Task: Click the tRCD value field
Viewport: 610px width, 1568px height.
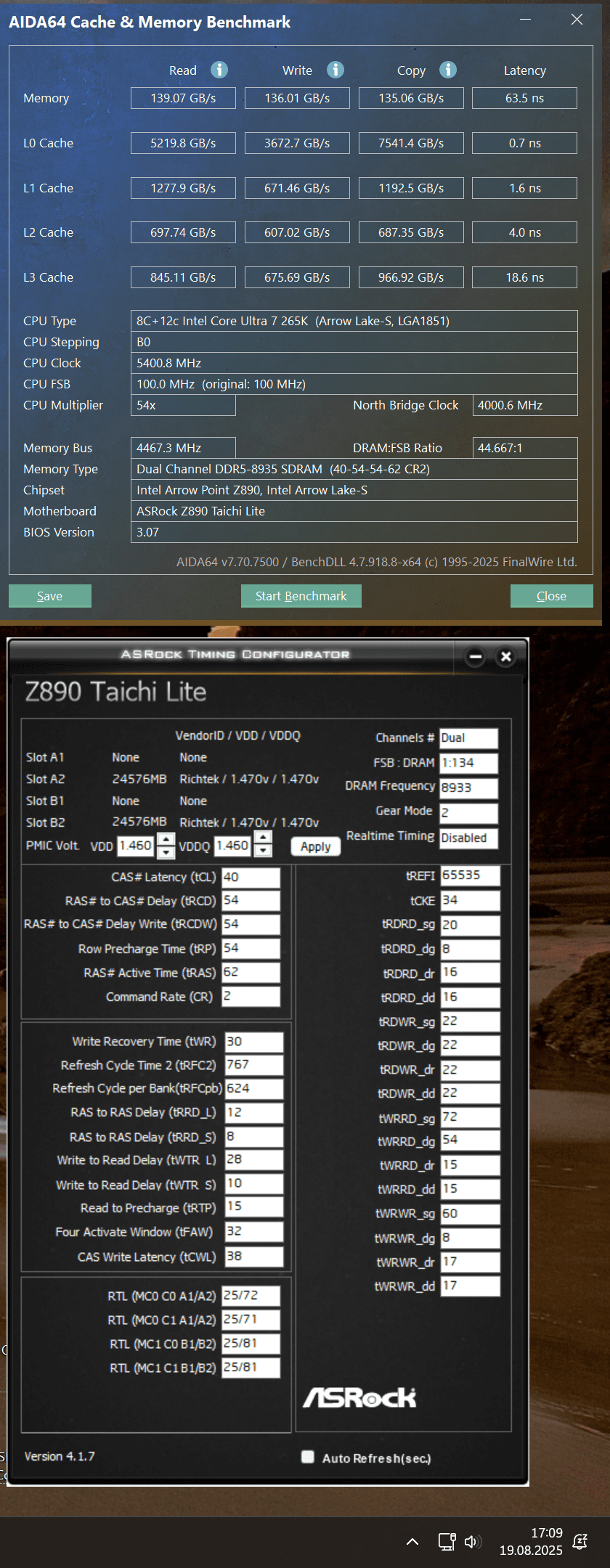Action: click(x=251, y=900)
